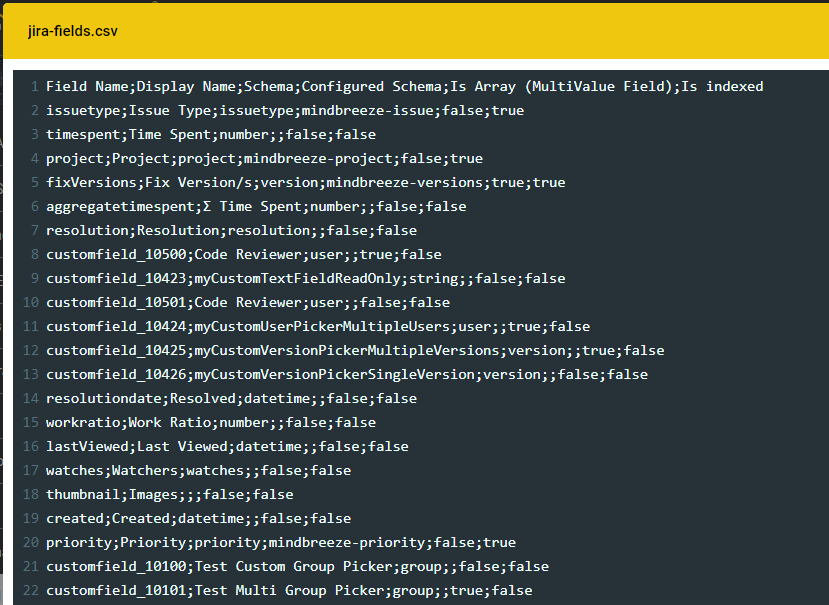Screen dimensions: 829x605
Task: Click the myCustomUserPickerMultipleUsers line
Action: (317, 327)
